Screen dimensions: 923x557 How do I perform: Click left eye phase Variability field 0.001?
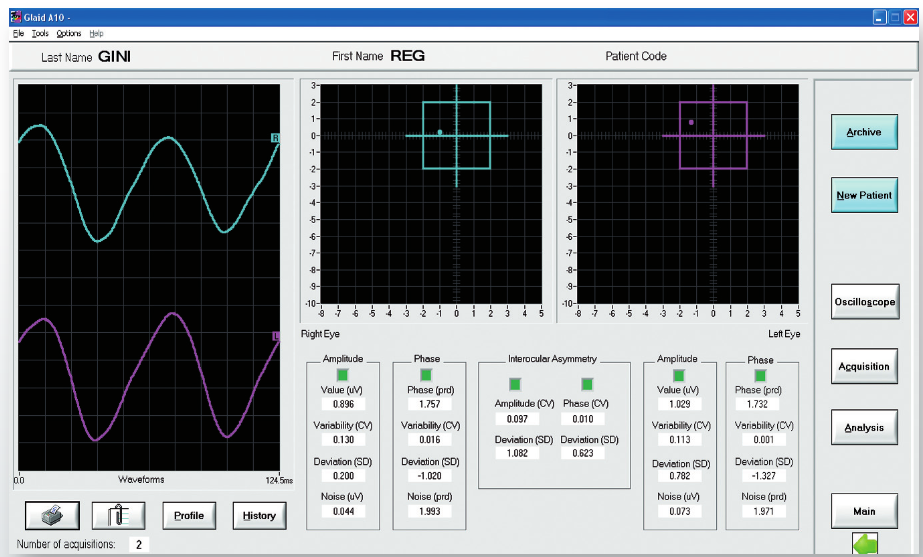763,440
